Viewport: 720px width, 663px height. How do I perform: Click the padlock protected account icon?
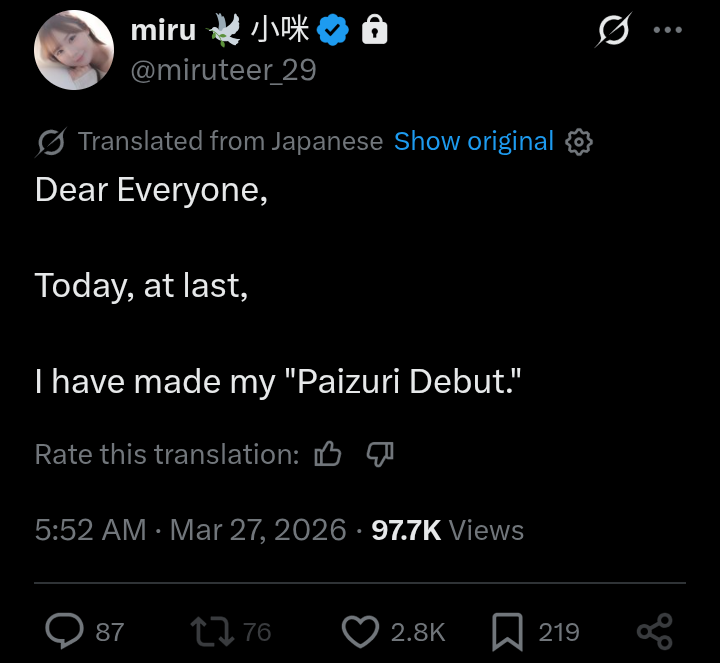coord(375,29)
